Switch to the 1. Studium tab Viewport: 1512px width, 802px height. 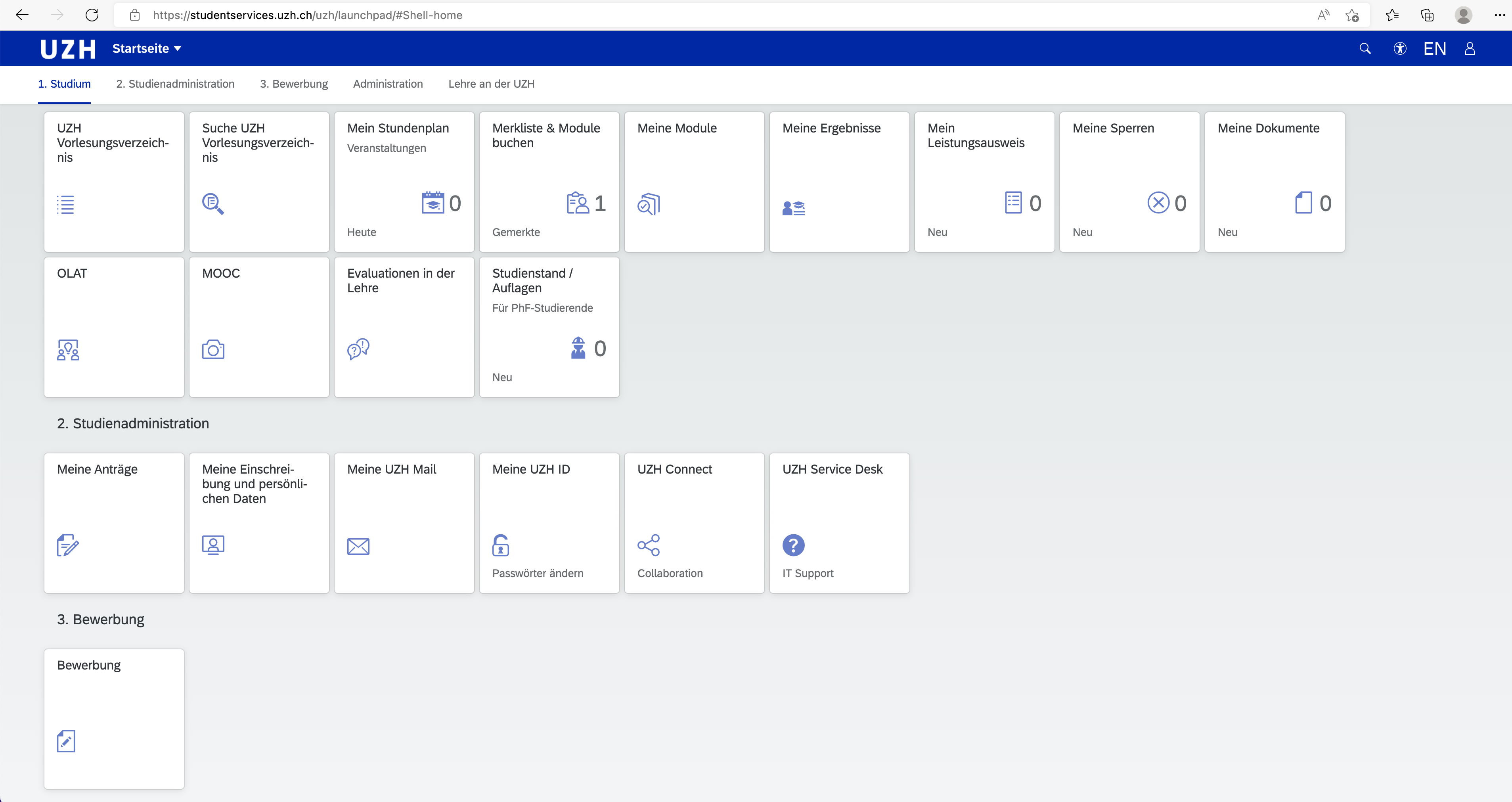pyautogui.click(x=65, y=84)
